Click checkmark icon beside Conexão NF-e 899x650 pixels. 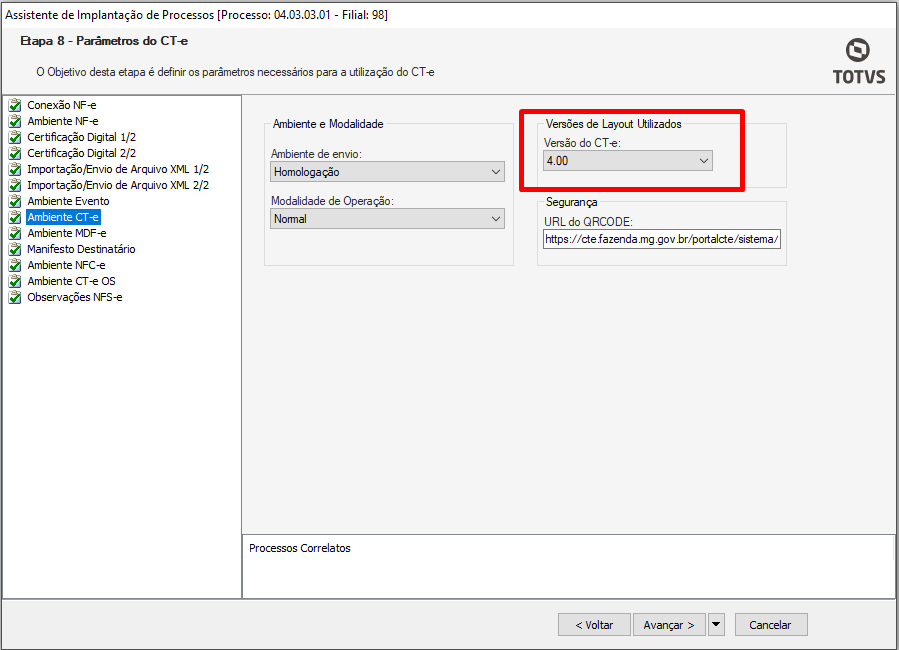[15, 105]
